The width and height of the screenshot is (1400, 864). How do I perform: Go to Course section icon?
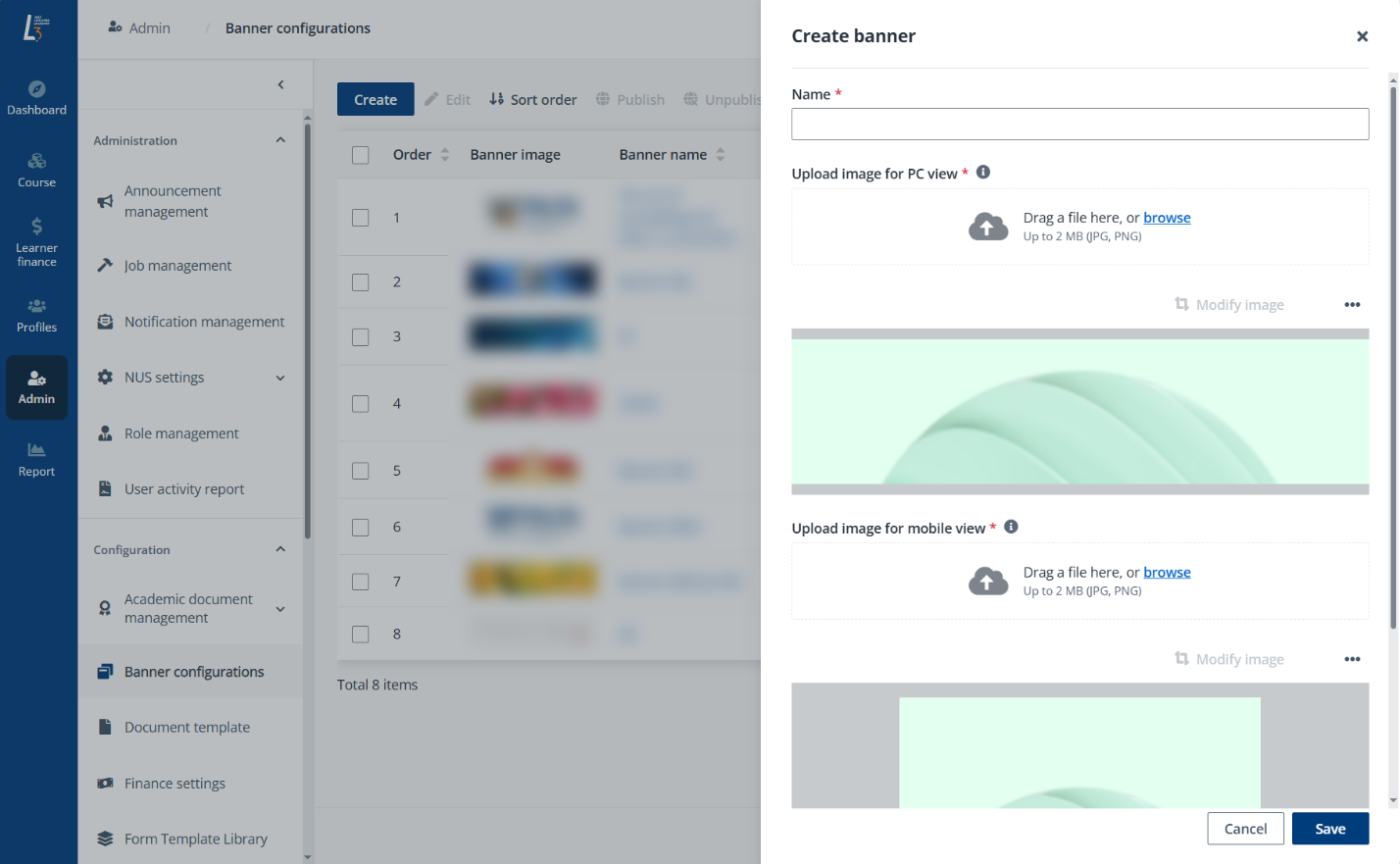click(36, 161)
